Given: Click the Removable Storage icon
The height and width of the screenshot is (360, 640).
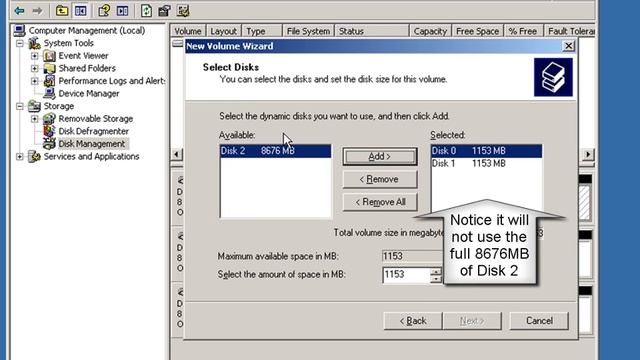Looking at the screenshot, I should click(x=49, y=119).
